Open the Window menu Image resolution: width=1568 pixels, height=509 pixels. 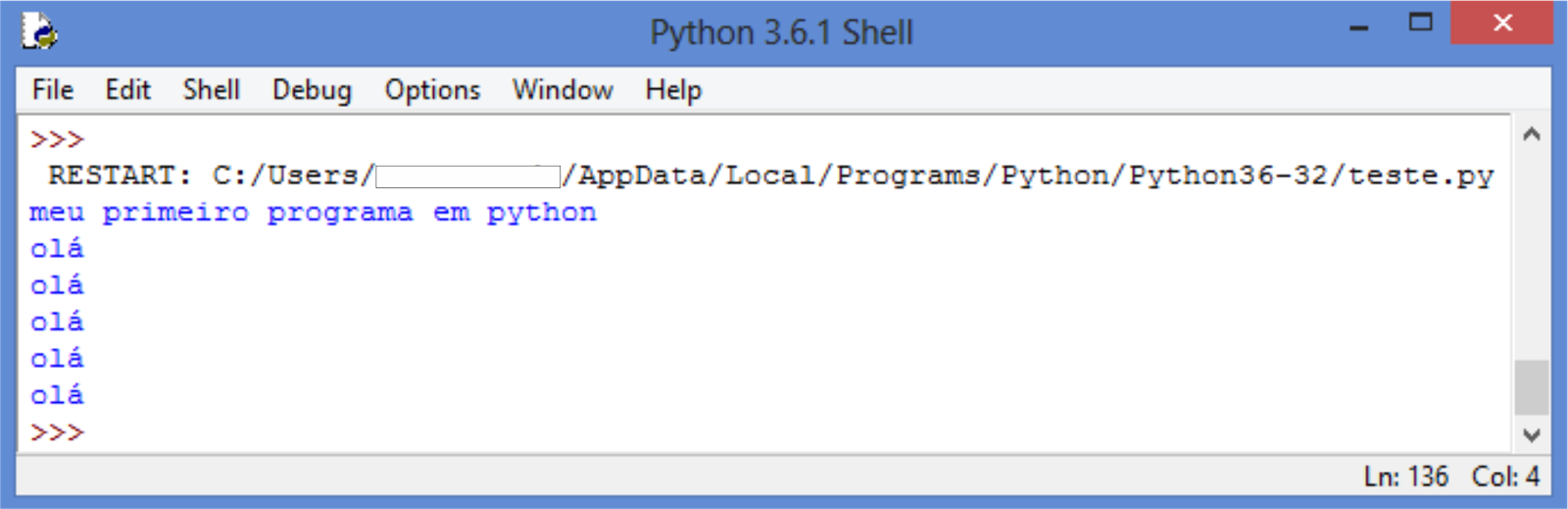[563, 90]
